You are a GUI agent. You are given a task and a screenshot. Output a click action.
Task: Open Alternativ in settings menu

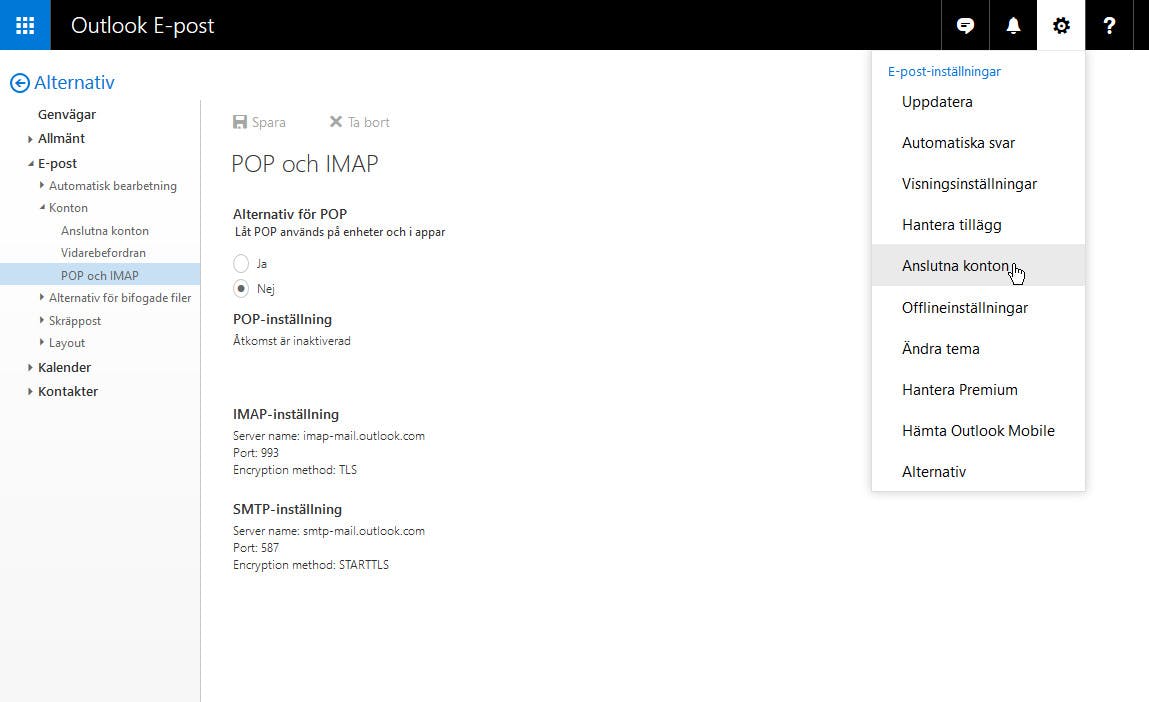click(x=978, y=472)
